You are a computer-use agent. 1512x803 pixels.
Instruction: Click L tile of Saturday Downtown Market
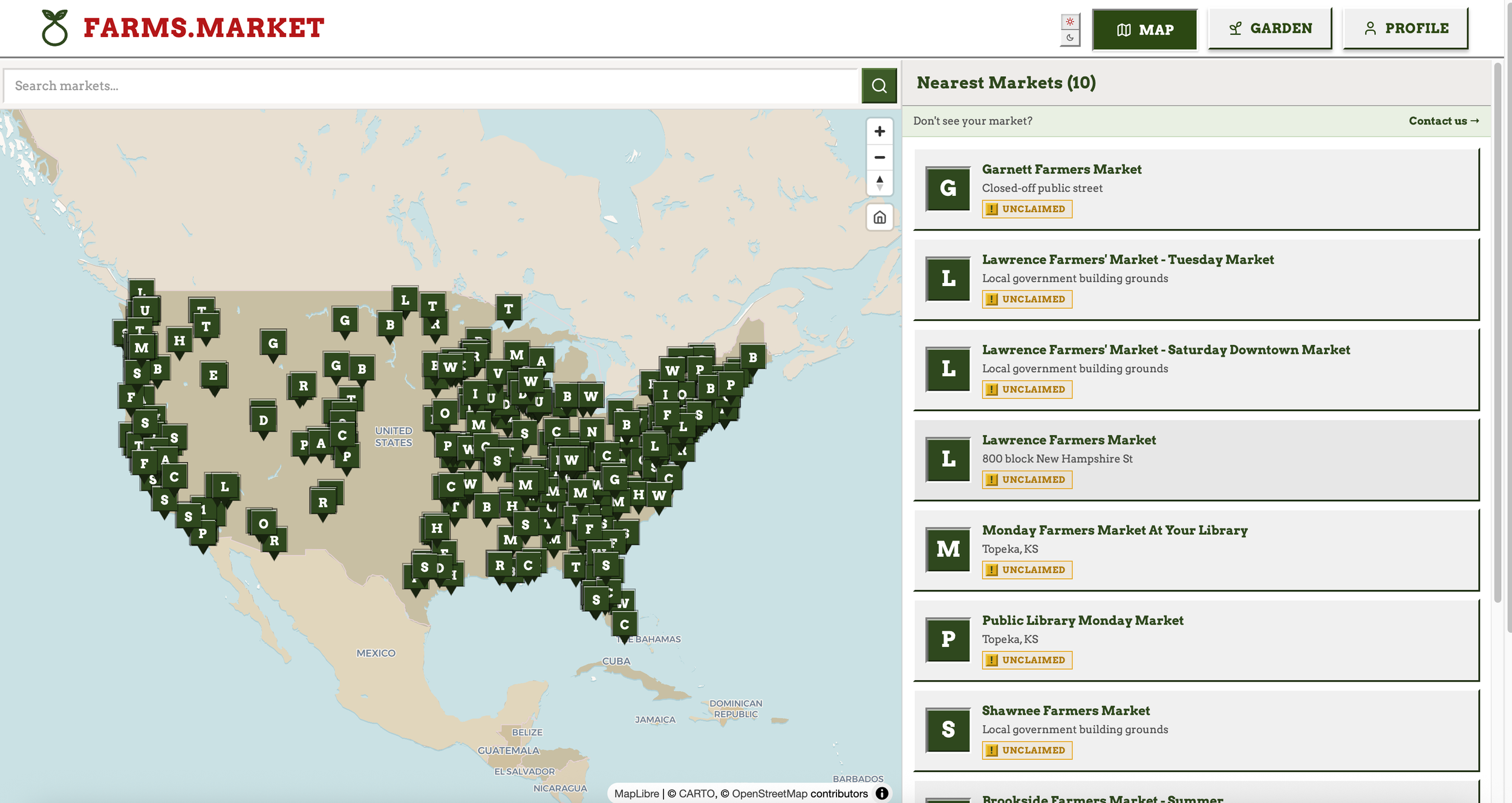coord(948,369)
